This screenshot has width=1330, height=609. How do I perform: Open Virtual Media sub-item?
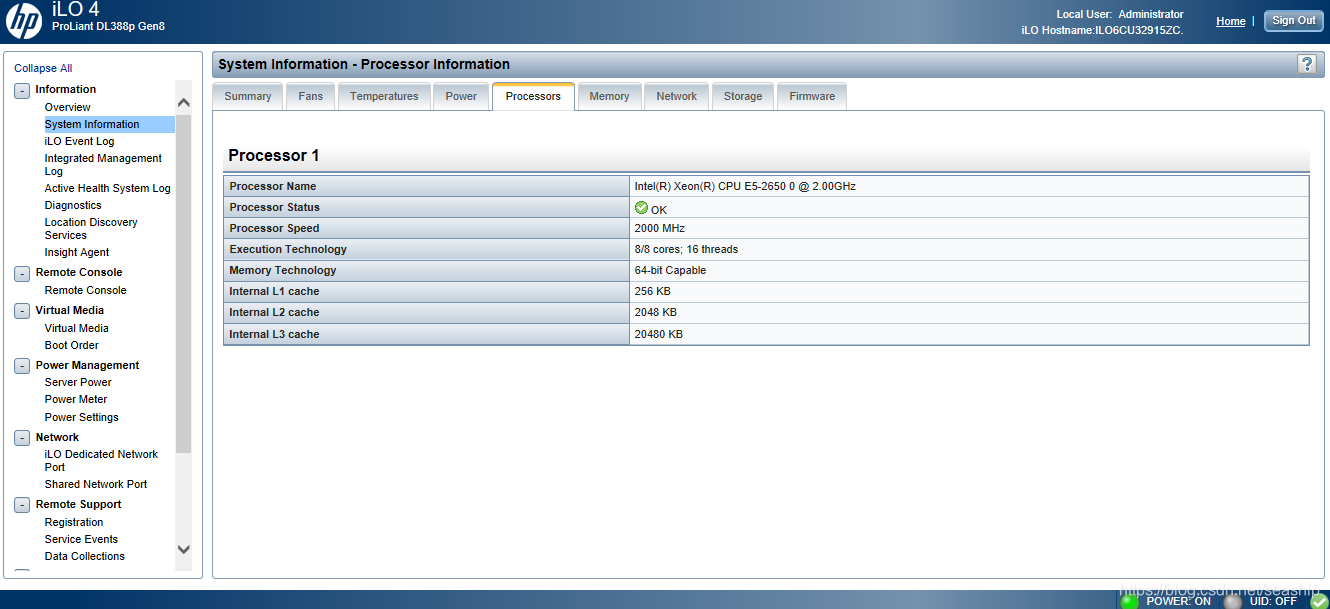pos(76,328)
